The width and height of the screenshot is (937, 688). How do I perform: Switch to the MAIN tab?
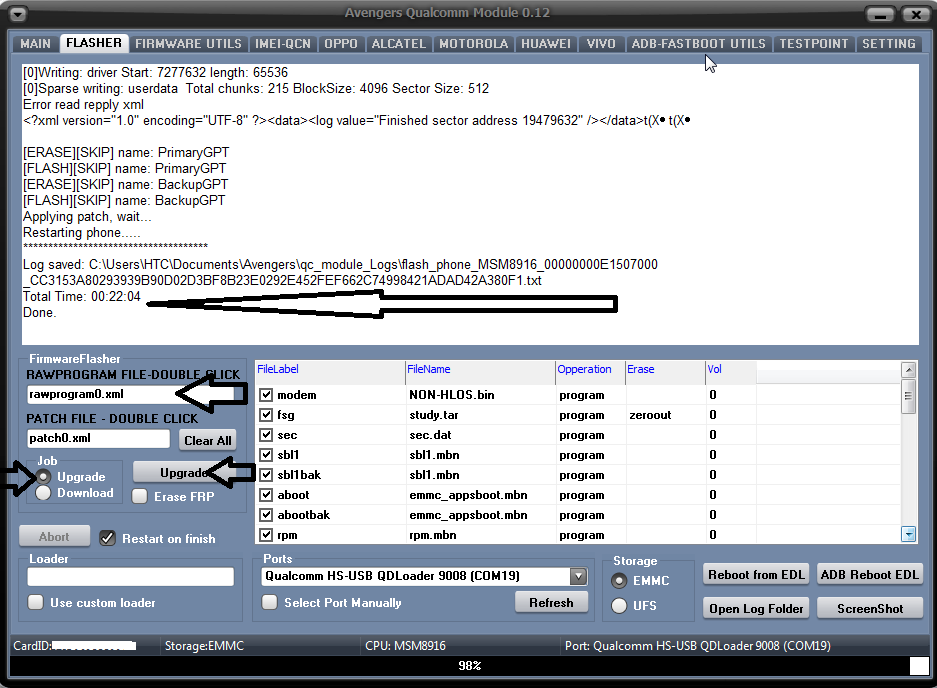pos(35,44)
